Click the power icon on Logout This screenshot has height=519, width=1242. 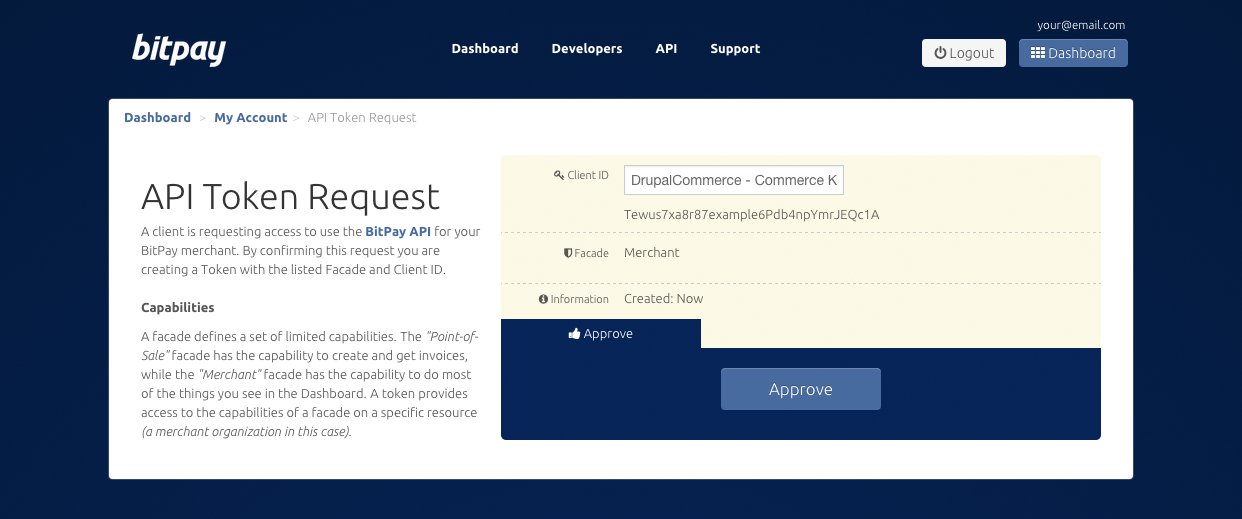(x=940, y=53)
